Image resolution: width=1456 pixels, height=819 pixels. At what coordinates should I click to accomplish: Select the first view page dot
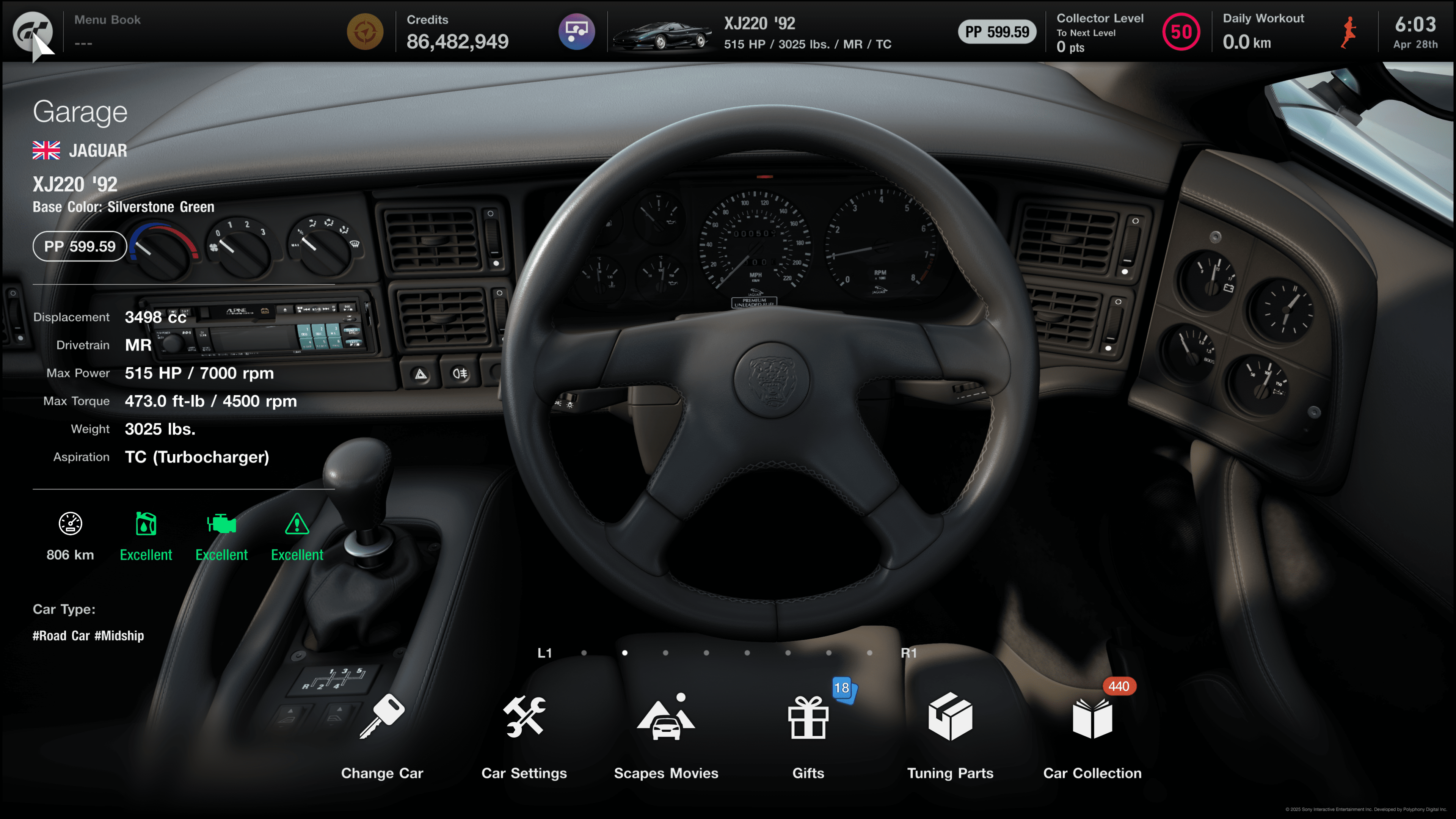(584, 653)
